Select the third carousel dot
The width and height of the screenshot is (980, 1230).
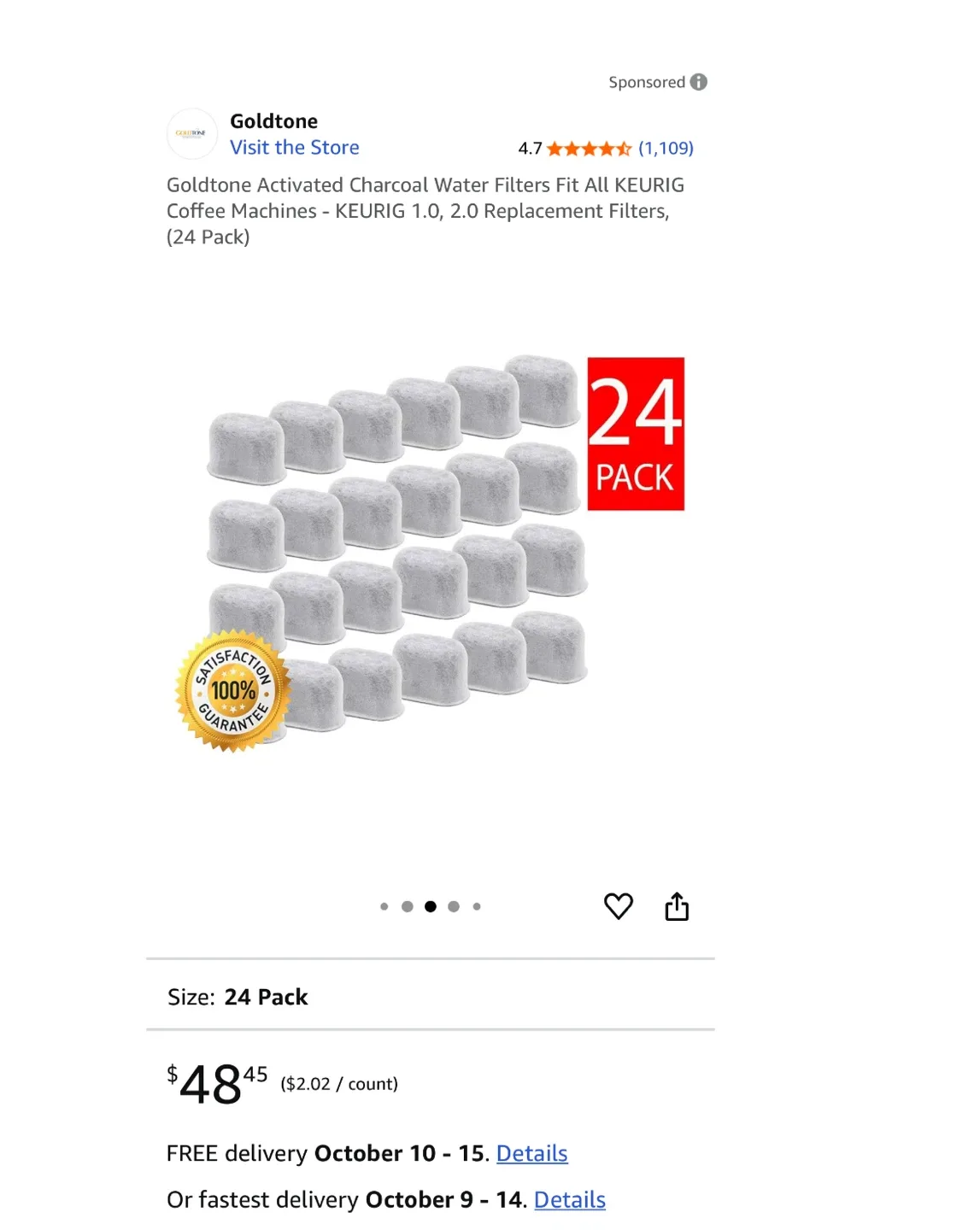pyautogui.click(x=430, y=905)
